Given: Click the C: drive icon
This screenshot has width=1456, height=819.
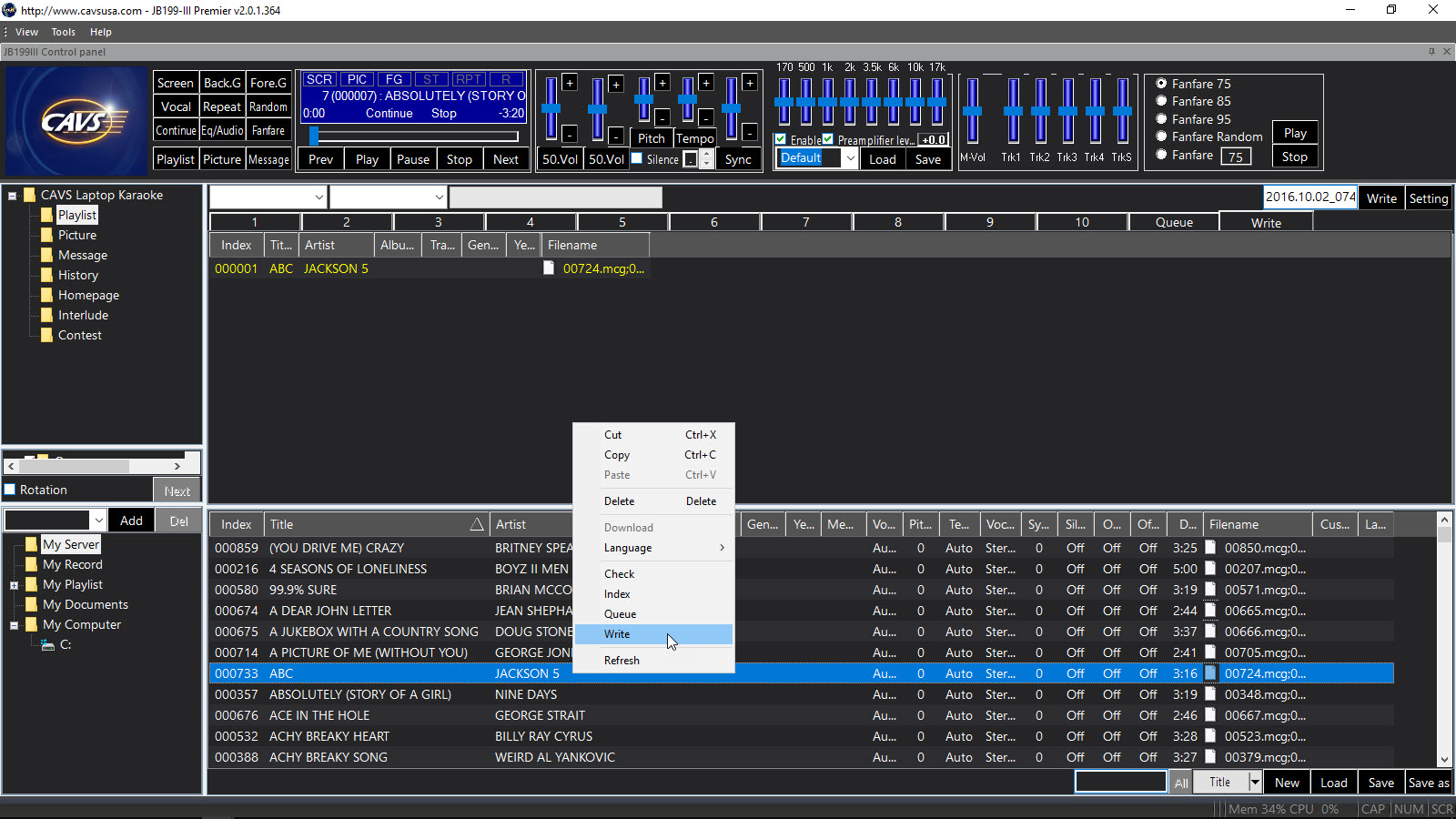Looking at the screenshot, I should [47, 644].
